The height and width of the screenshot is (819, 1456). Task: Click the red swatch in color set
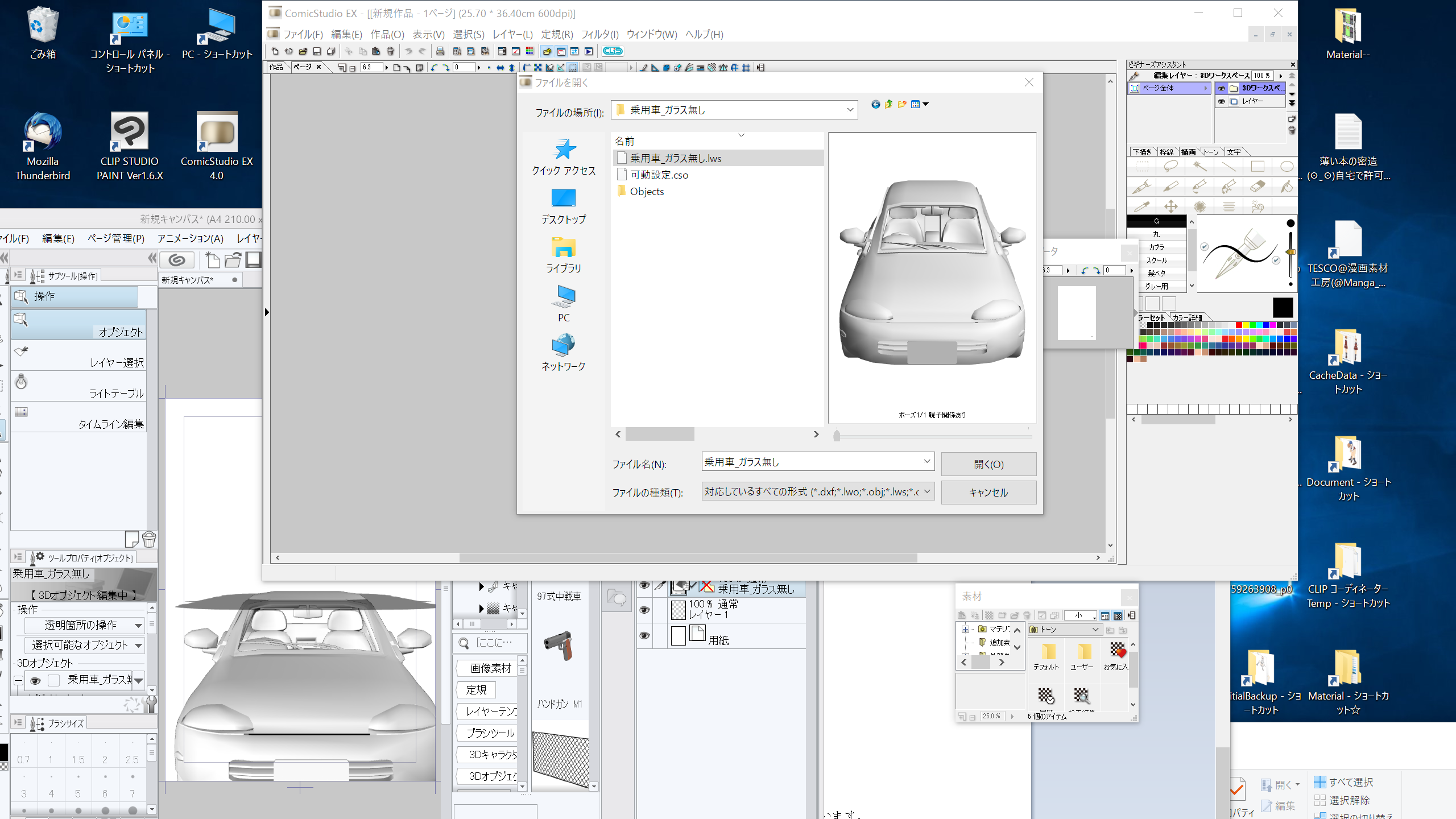point(1239,325)
